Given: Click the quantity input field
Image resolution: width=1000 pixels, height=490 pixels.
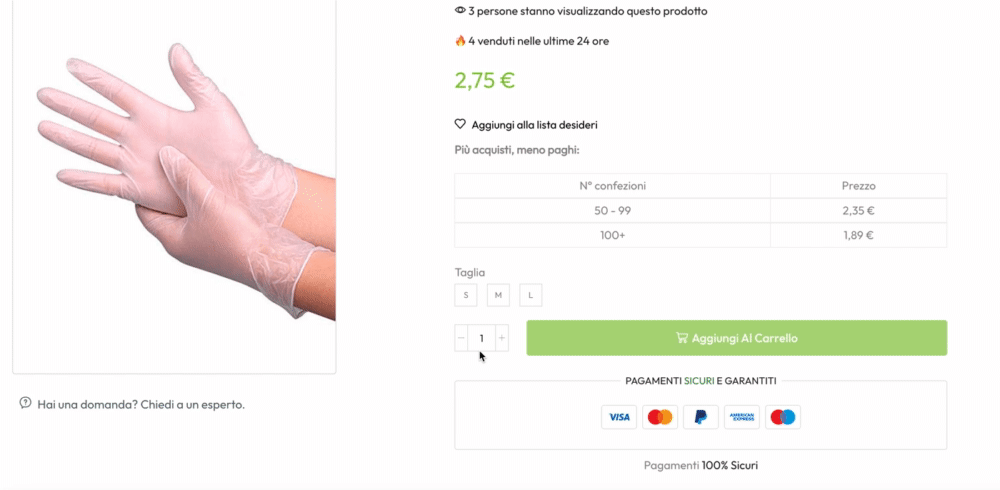Looking at the screenshot, I should pos(482,338).
